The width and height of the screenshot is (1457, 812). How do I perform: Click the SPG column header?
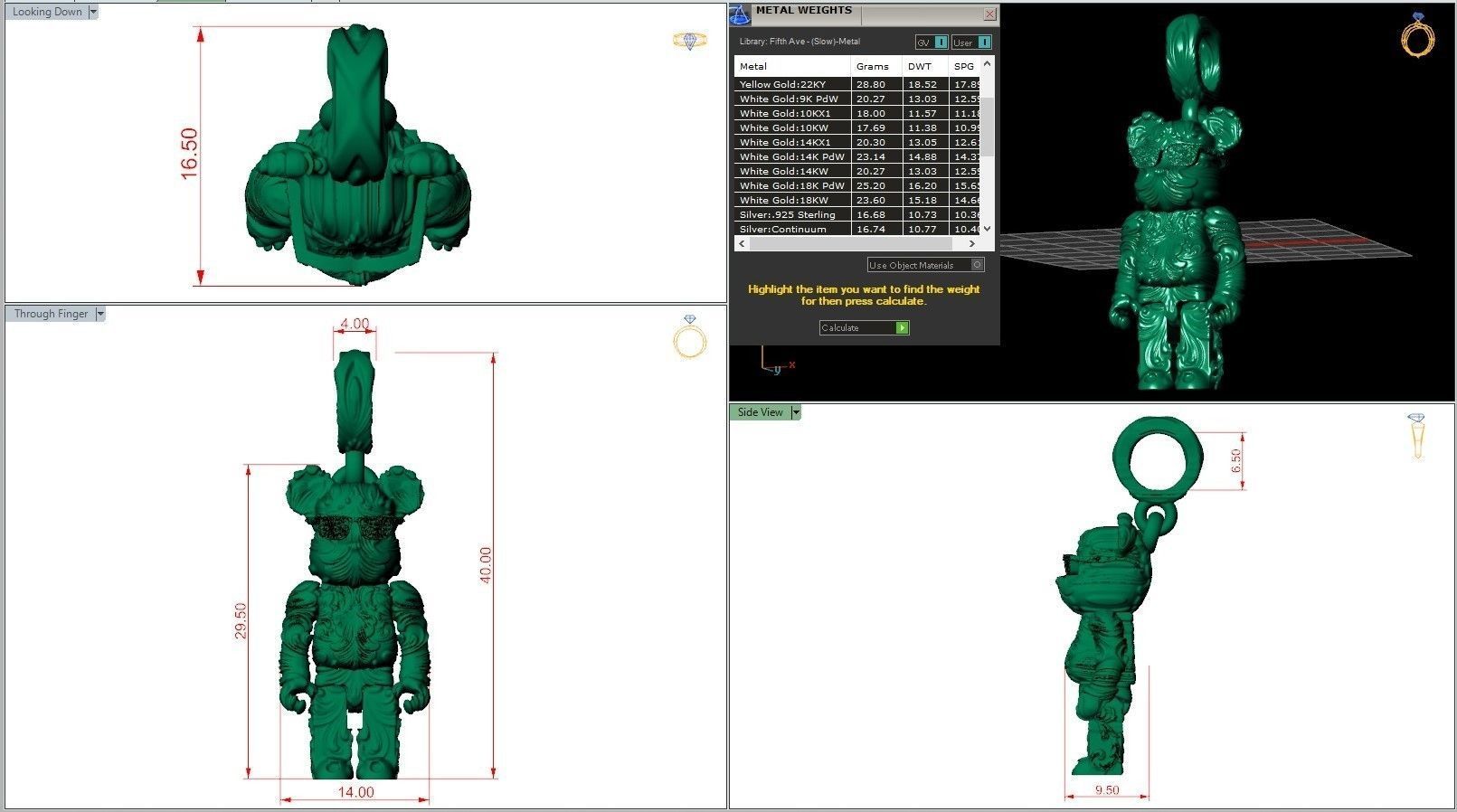[x=964, y=66]
